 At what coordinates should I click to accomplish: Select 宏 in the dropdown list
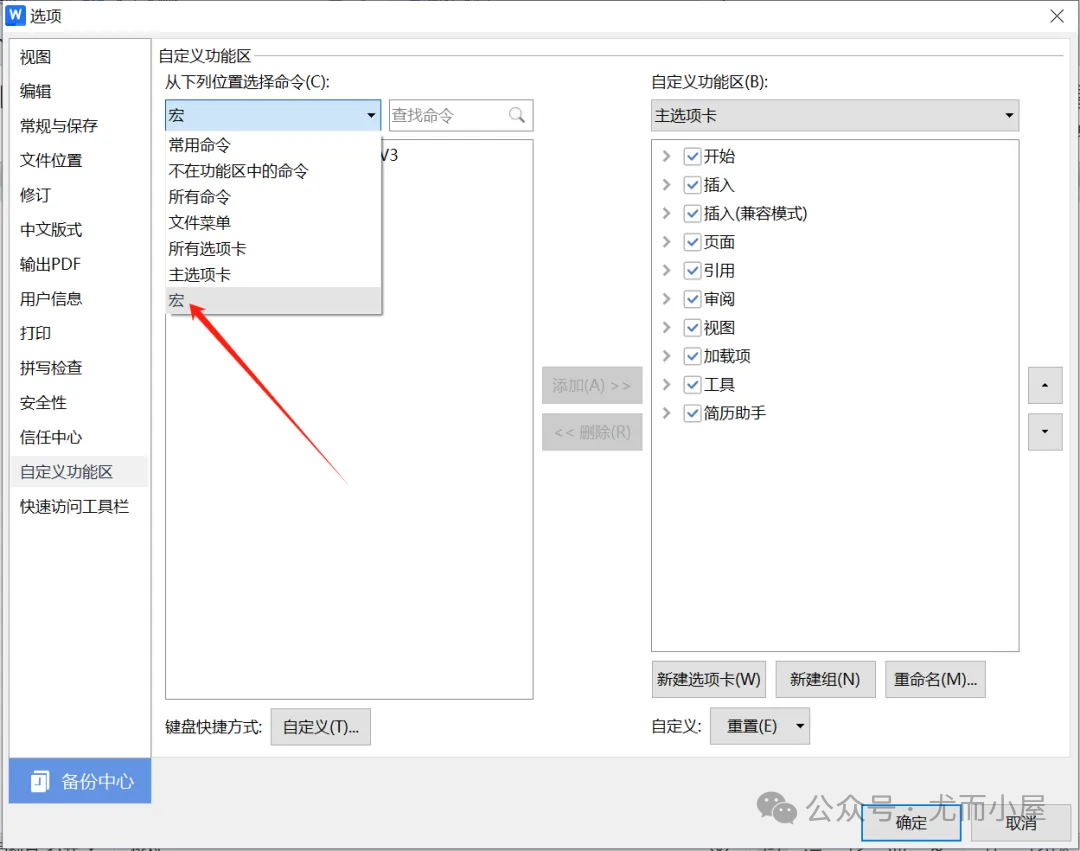tap(273, 300)
